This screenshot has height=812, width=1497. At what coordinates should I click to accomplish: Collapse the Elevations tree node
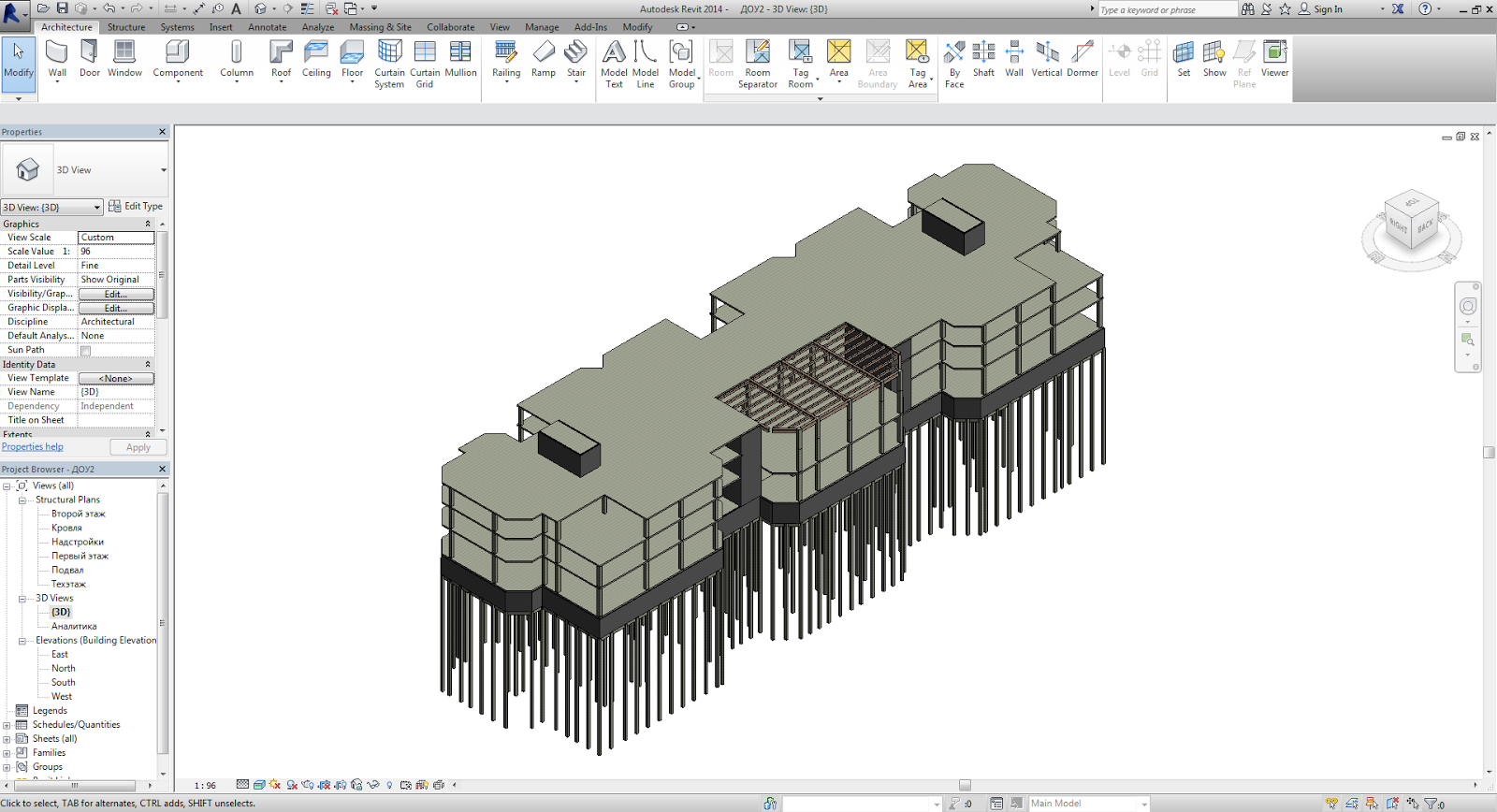pyautogui.click(x=22, y=641)
